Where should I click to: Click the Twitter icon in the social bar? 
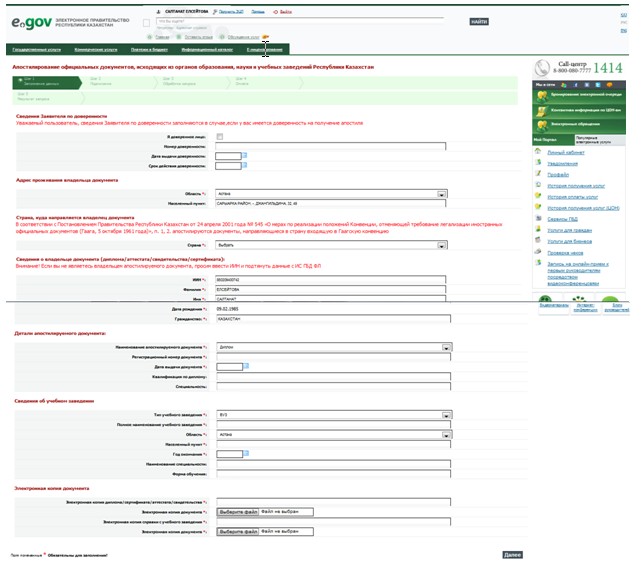(598, 85)
